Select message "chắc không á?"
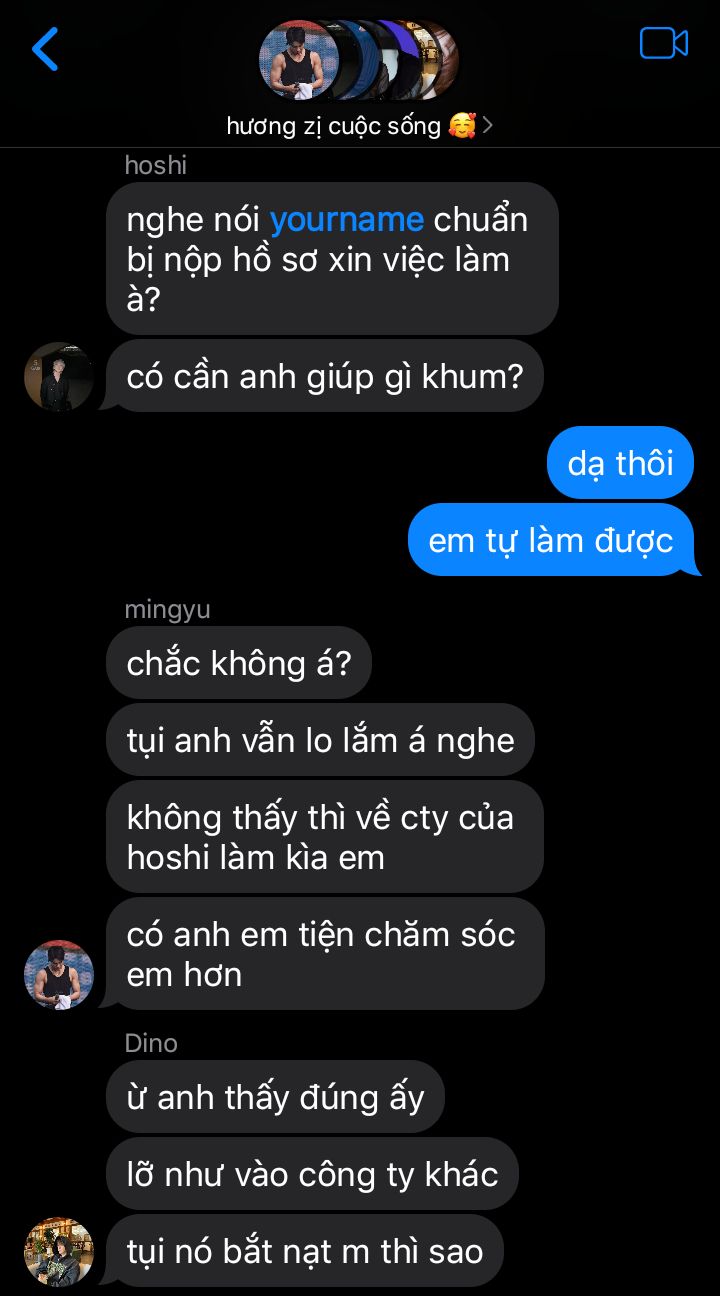The image size is (720, 1296). tap(239, 663)
